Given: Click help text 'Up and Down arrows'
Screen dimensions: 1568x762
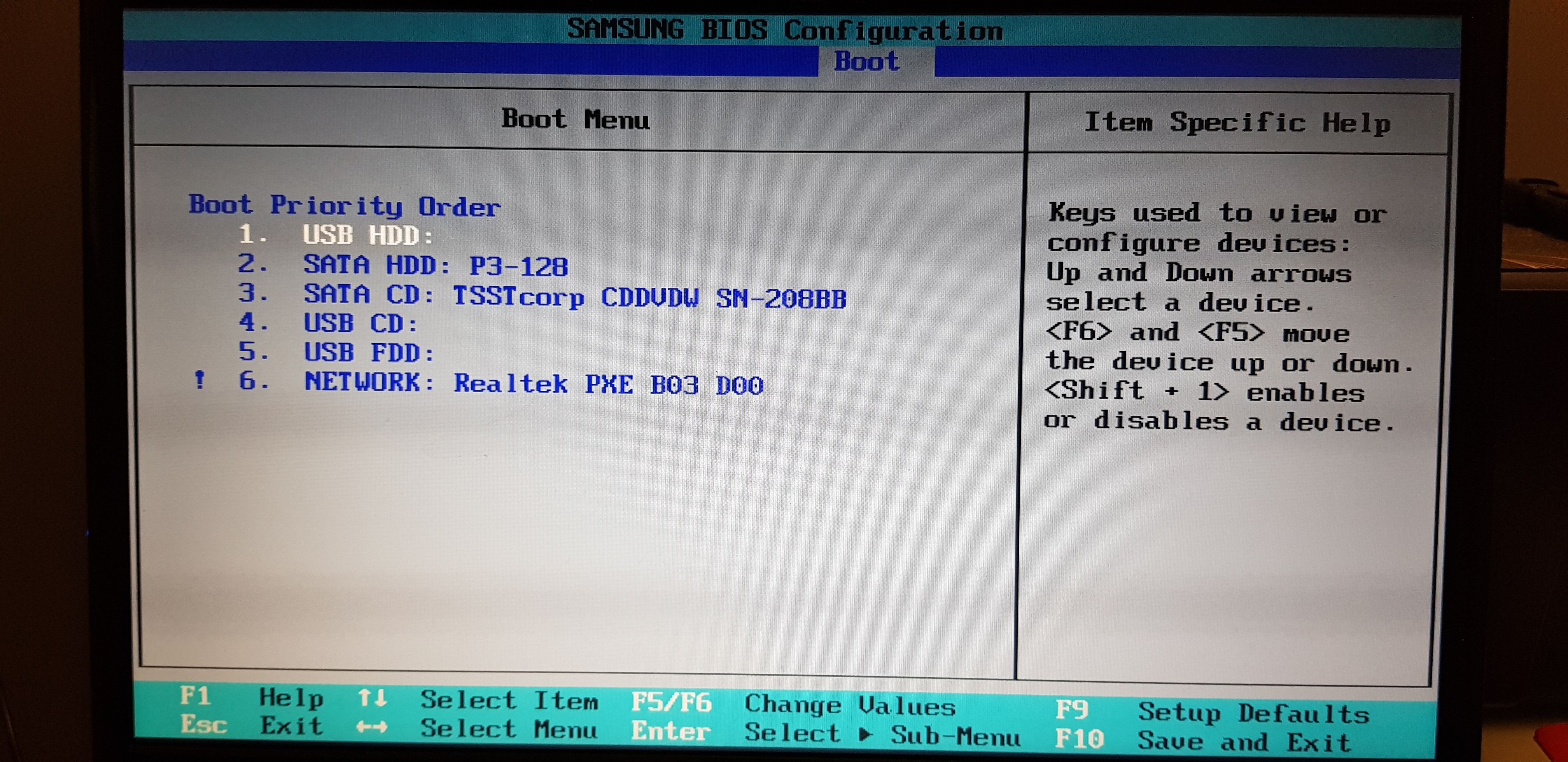Looking at the screenshot, I should (x=1199, y=273).
